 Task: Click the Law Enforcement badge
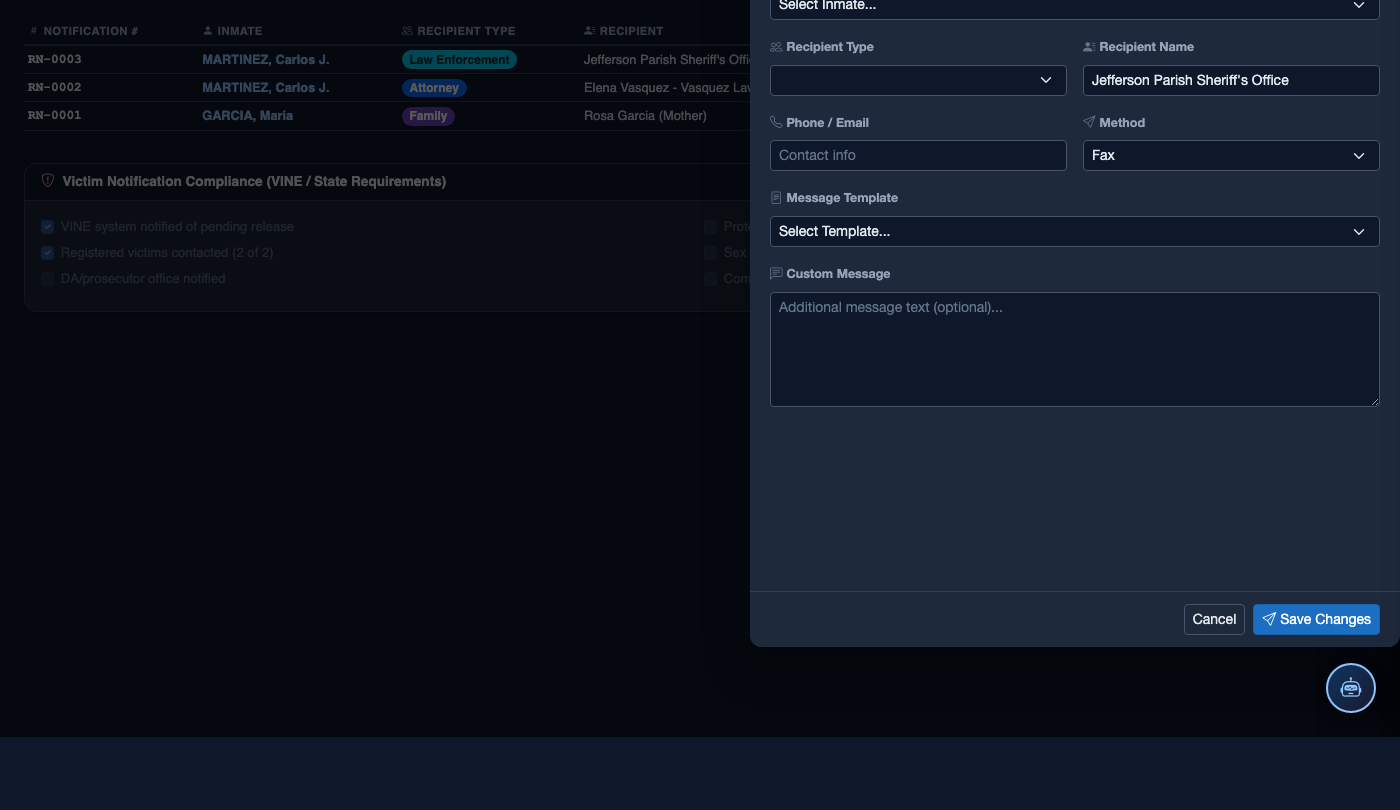click(x=459, y=60)
